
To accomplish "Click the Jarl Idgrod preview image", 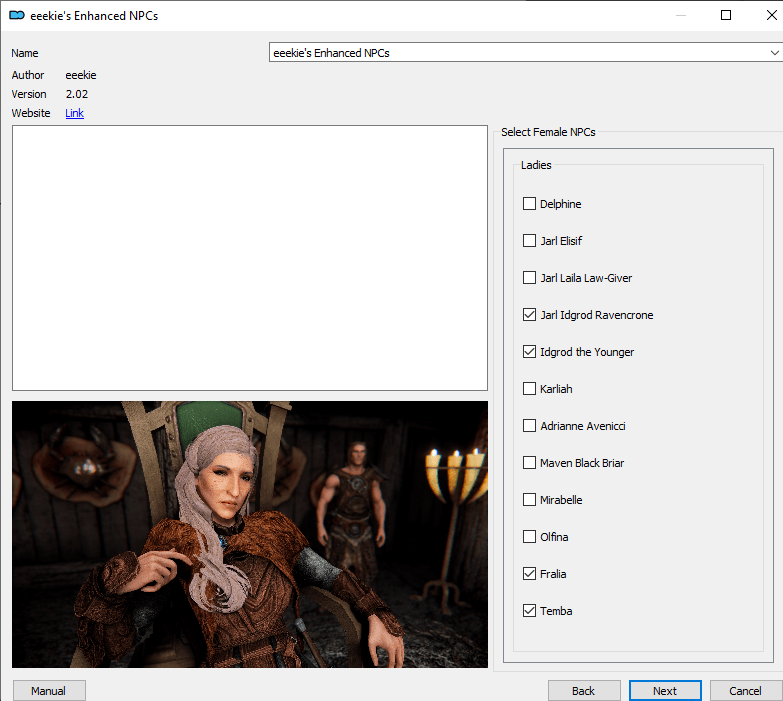I will (x=250, y=534).
